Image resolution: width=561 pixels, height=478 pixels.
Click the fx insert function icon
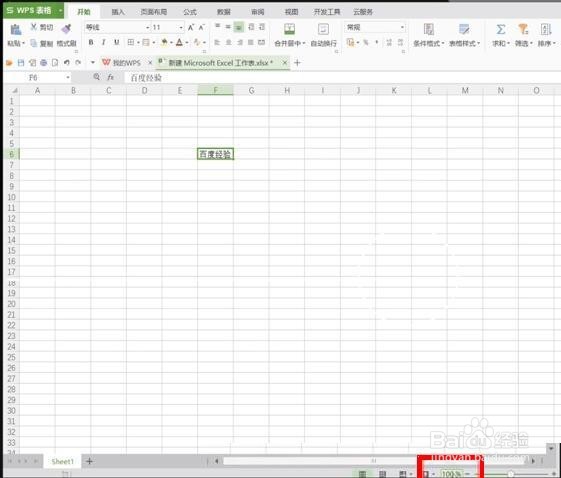pos(111,77)
